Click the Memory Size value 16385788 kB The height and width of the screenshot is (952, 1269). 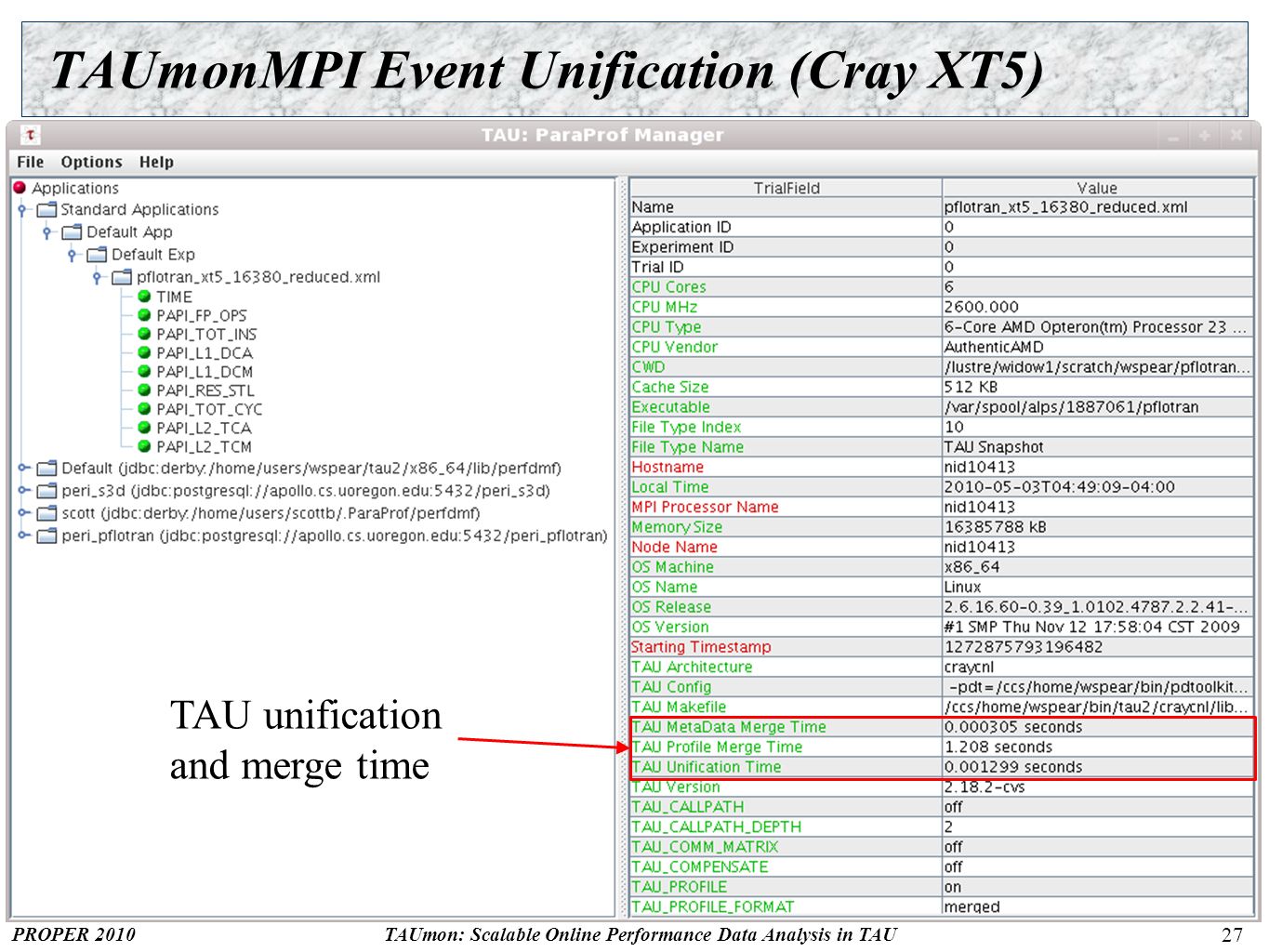pos(1098,527)
